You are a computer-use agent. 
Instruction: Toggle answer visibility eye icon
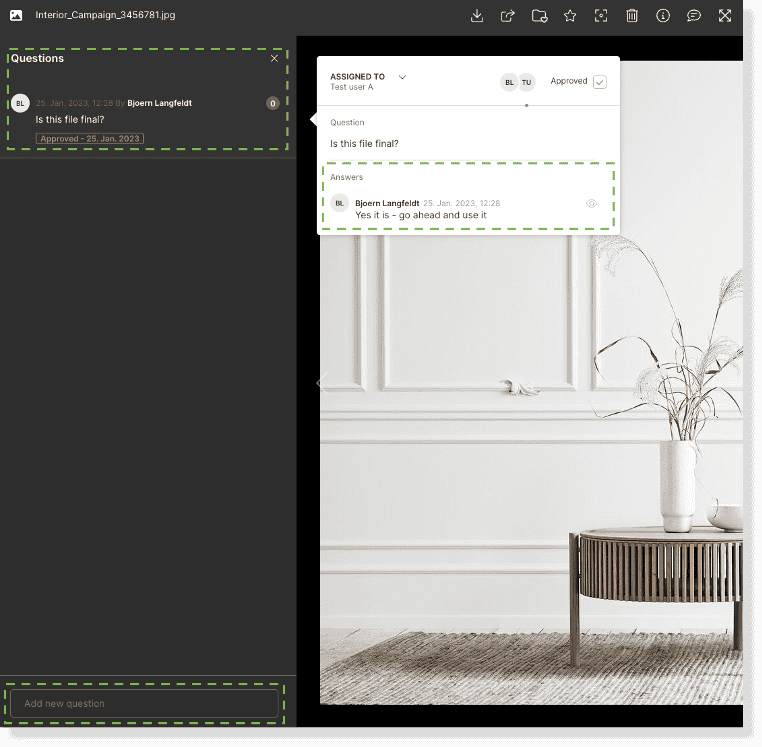591,203
